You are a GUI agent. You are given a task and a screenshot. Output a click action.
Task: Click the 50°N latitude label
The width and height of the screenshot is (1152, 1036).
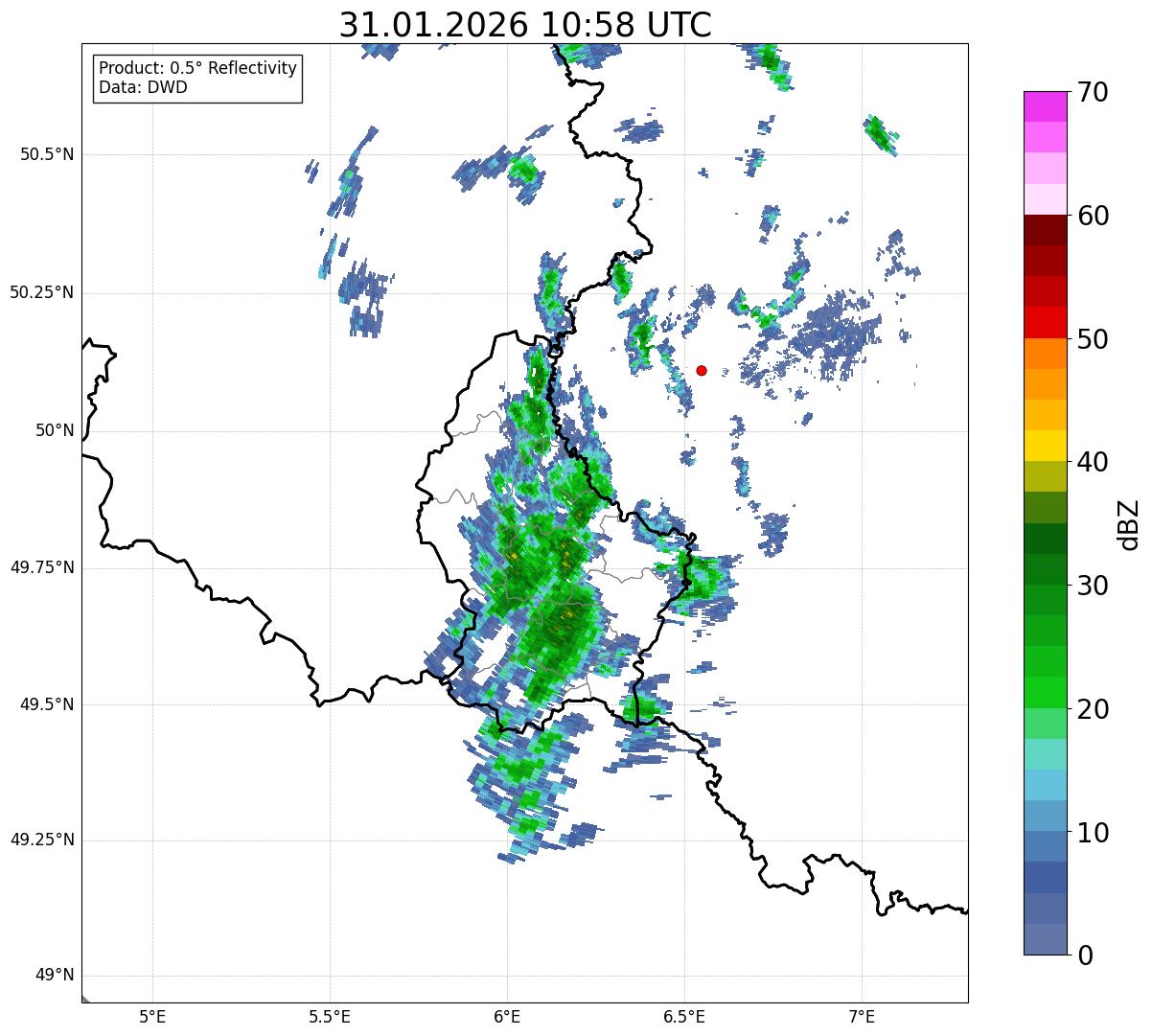coord(55,430)
